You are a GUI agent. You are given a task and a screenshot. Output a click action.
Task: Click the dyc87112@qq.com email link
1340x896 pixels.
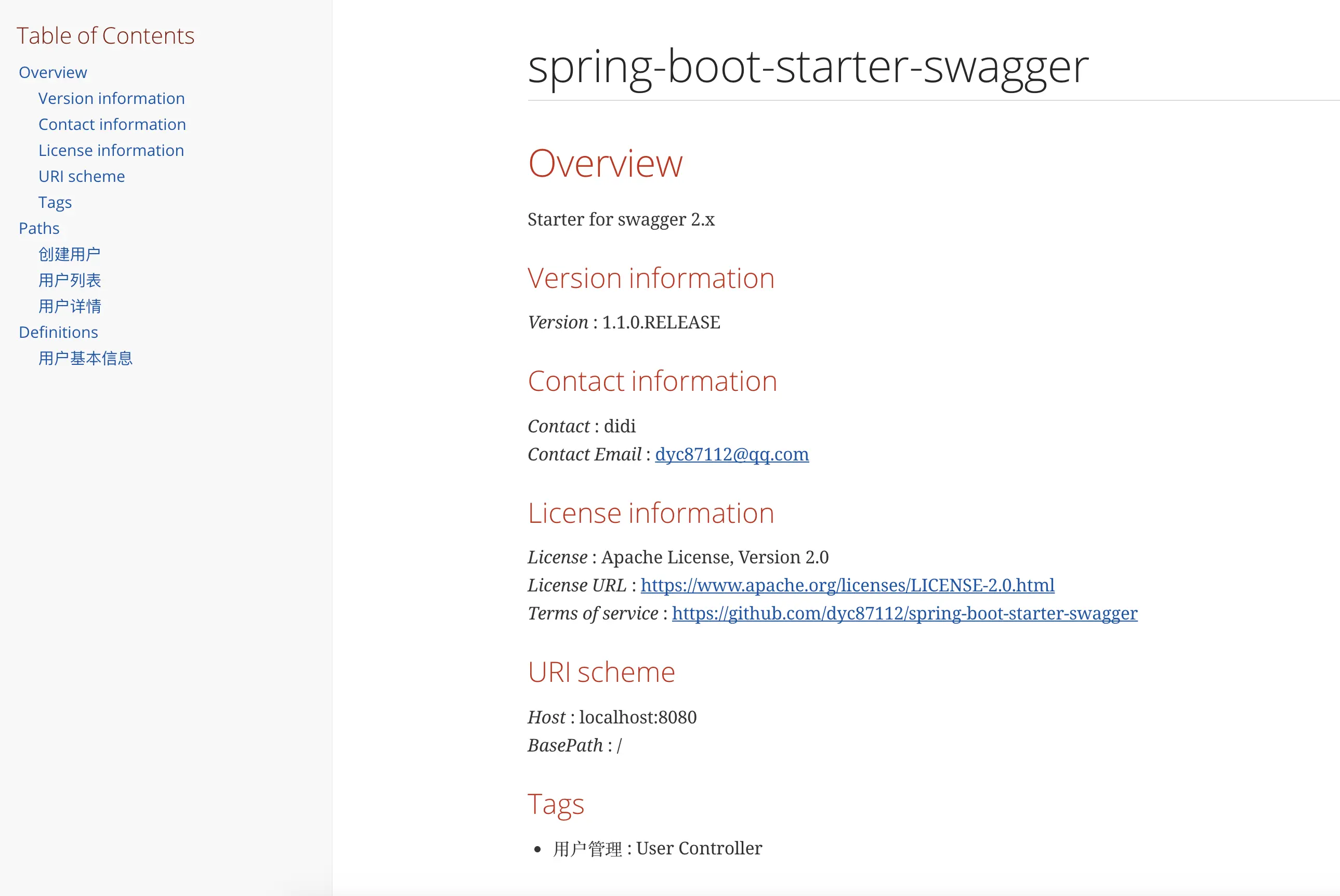coord(731,454)
